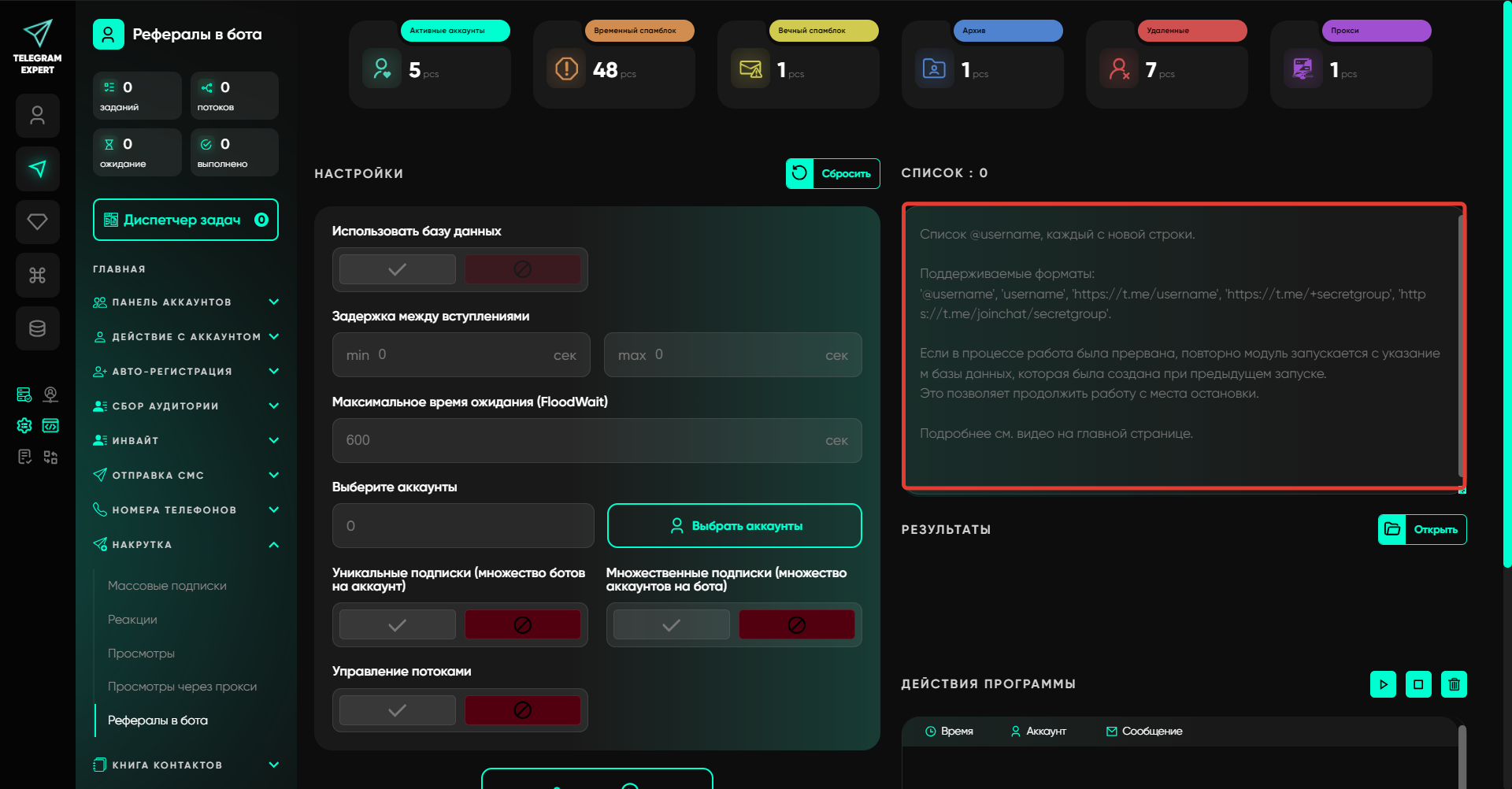Enable the use database checkmark toggle

[x=398, y=269]
